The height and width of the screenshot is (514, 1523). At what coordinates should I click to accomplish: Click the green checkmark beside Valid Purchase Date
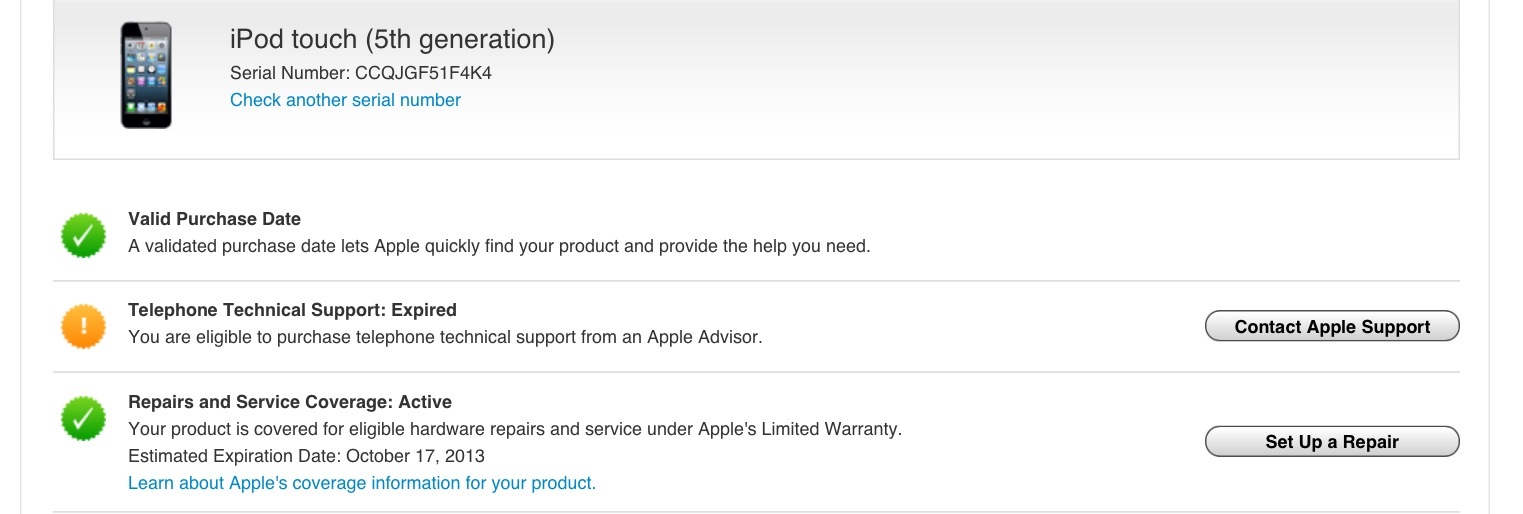pyautogui.click(x=84, y=235)
